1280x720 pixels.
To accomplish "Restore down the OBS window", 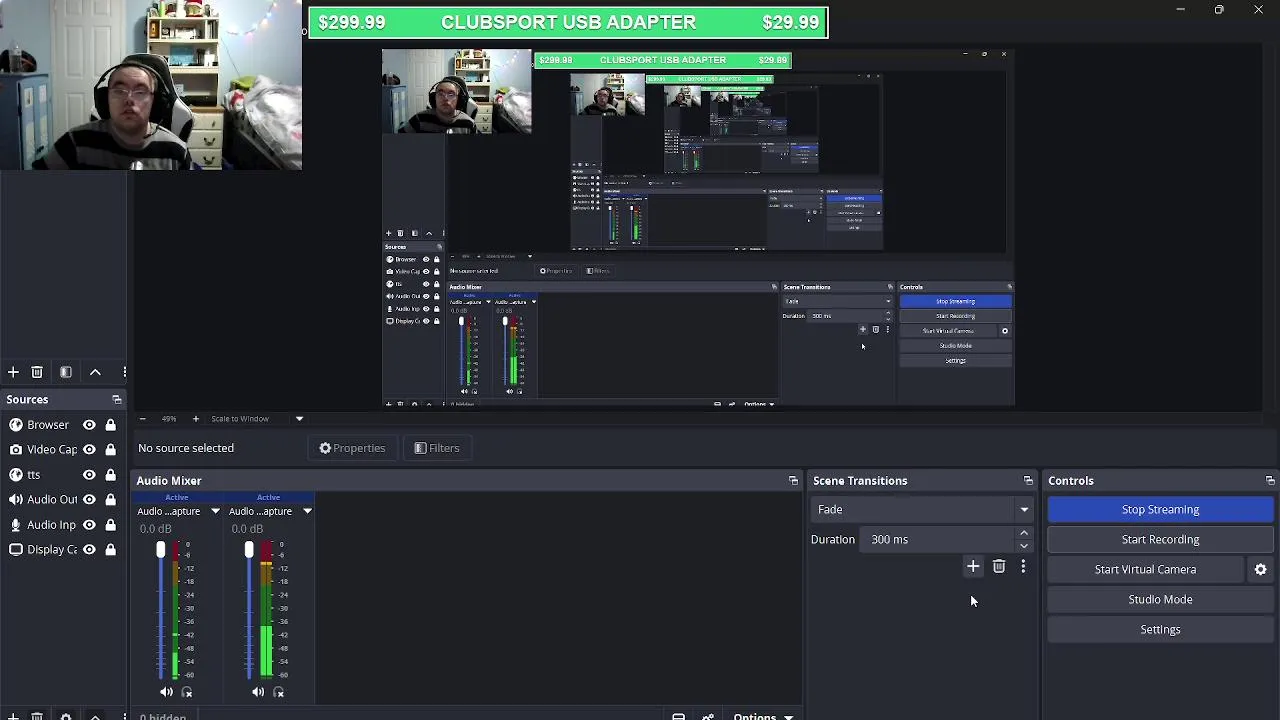I will [x=1218, y=10].
